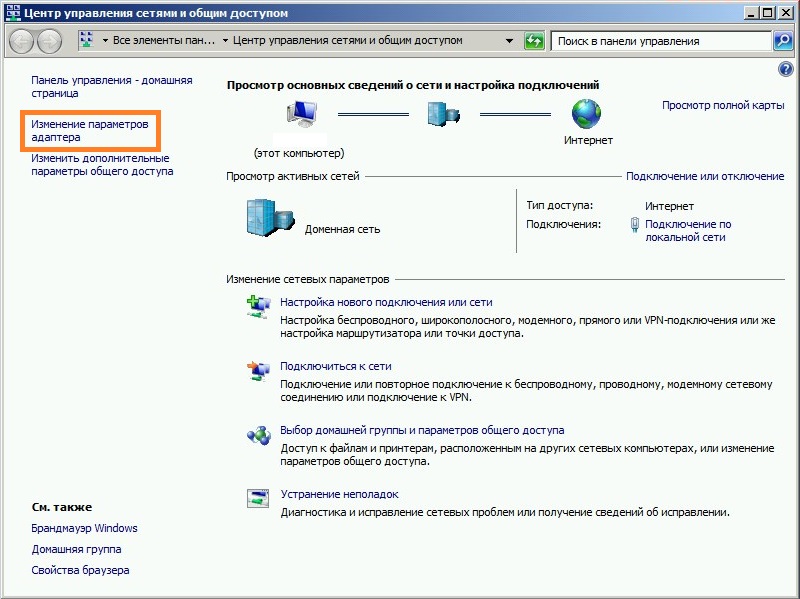The width and height of the screenshot is (800, 599).
Task: Click the domain network building icon
Action: tap(266, 218)
